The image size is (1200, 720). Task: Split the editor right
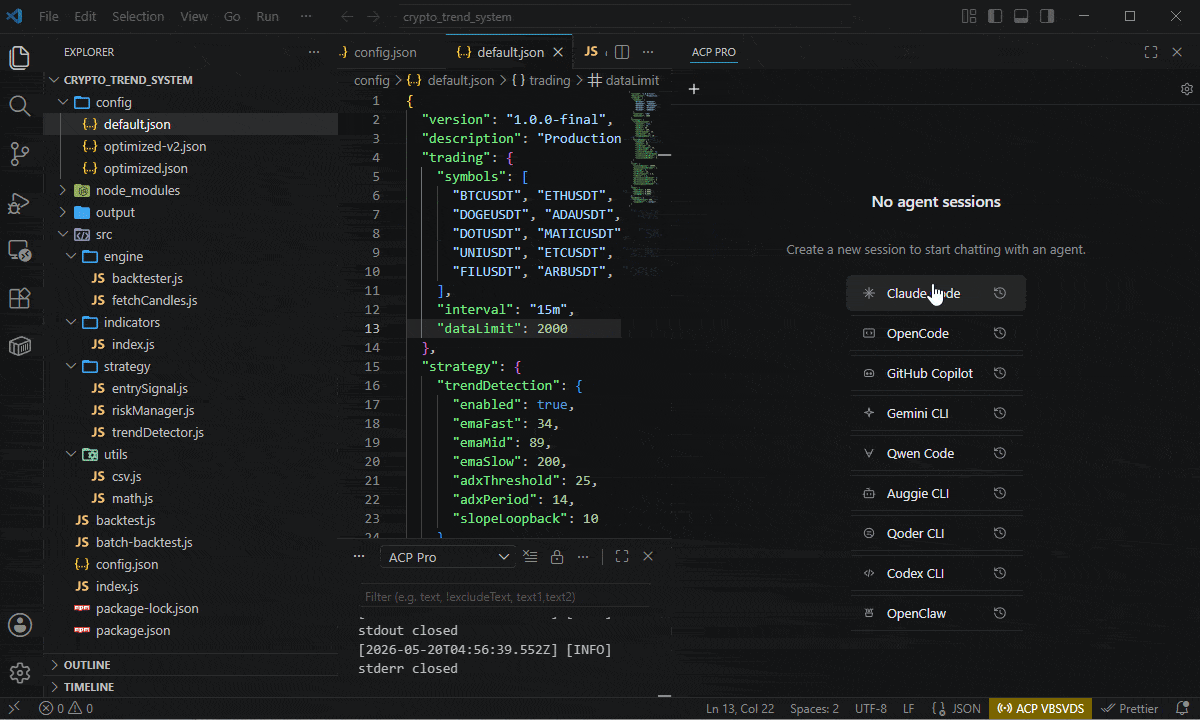coord(621,52)
